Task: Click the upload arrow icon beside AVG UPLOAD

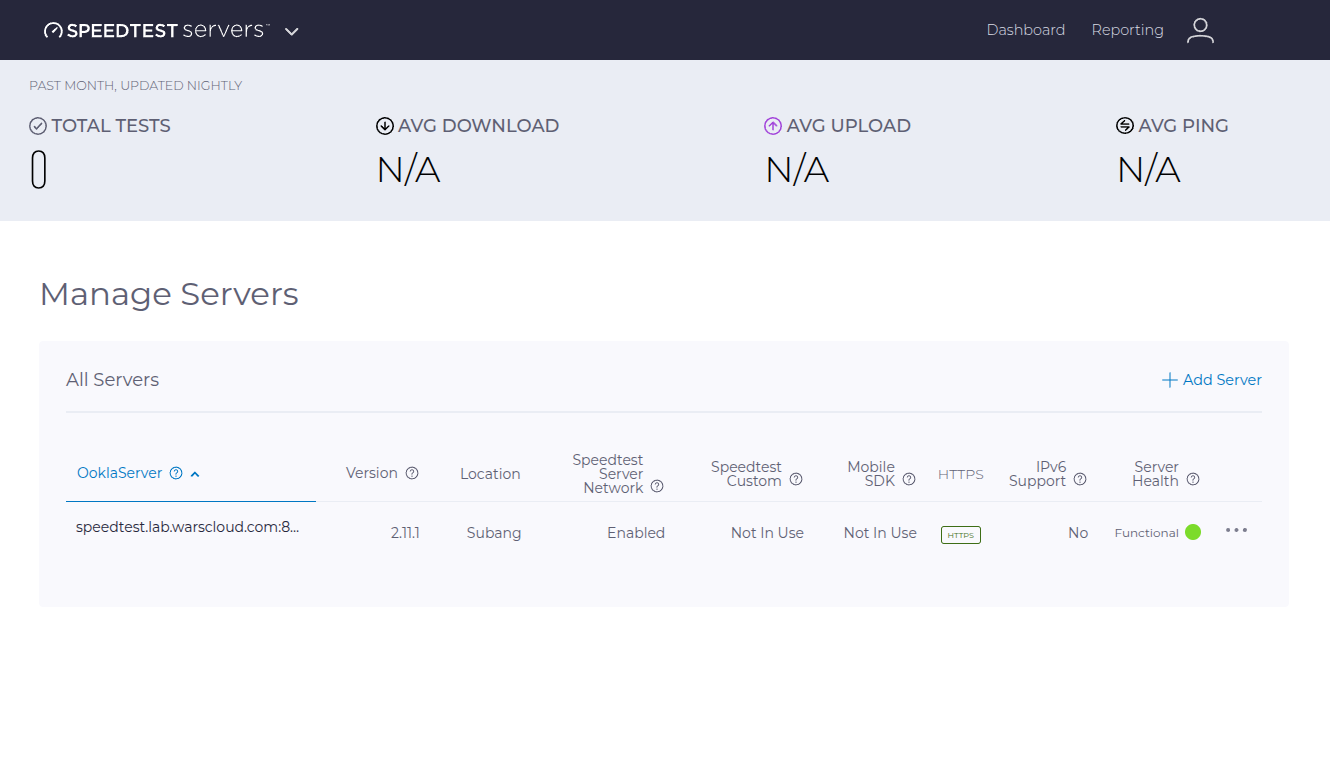Action: (772, 125)
